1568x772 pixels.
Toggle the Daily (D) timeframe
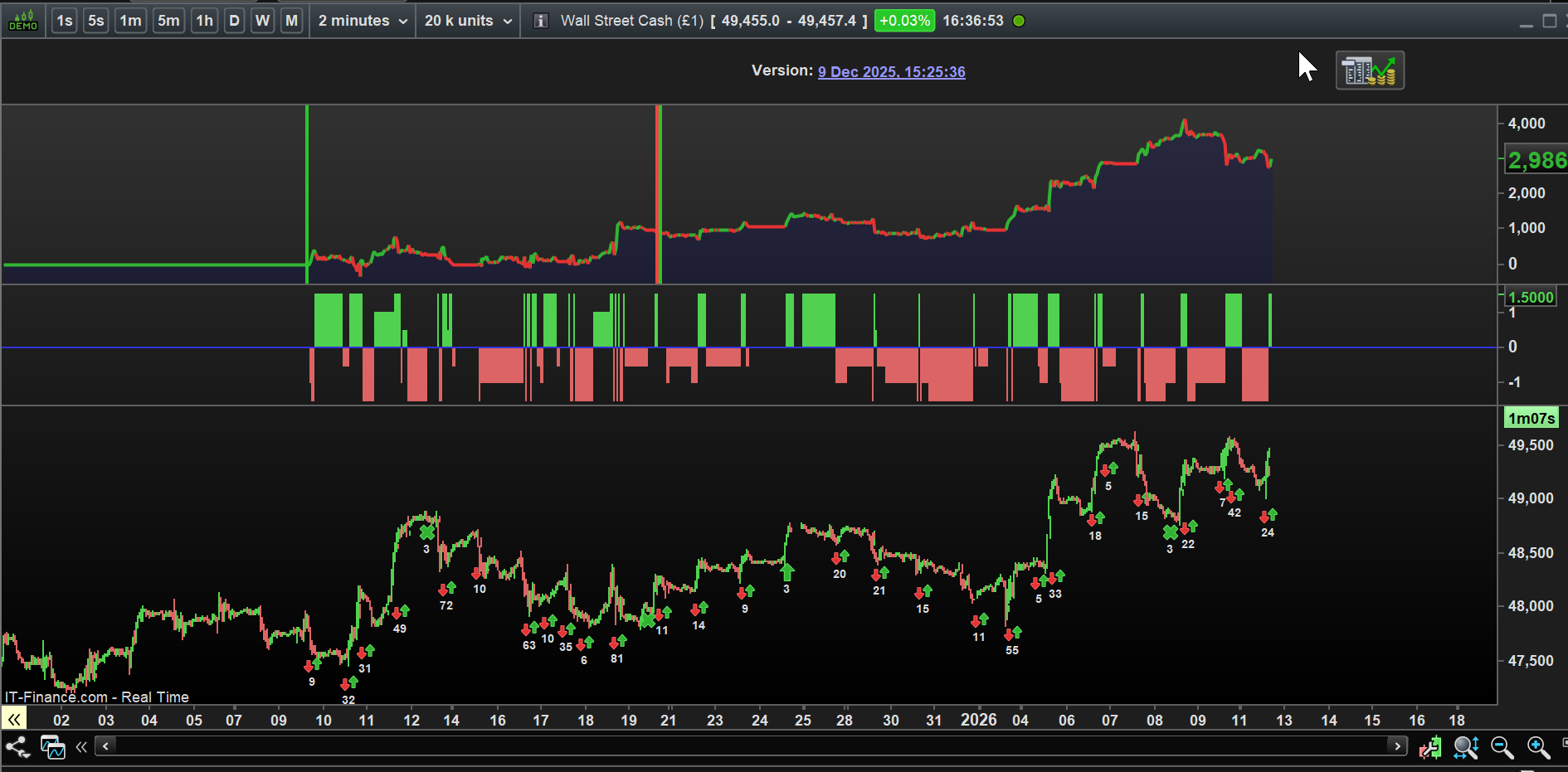coord(235,21)
